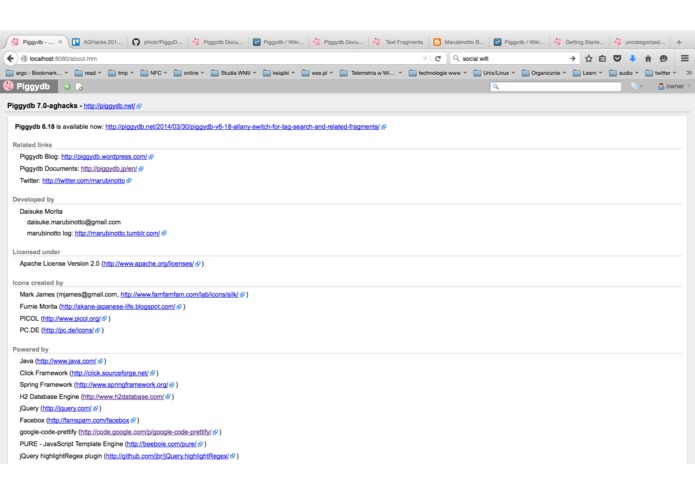Open the downloads arrow icon
The height and width of the screenshot is (494, 695).
[633, 58]
